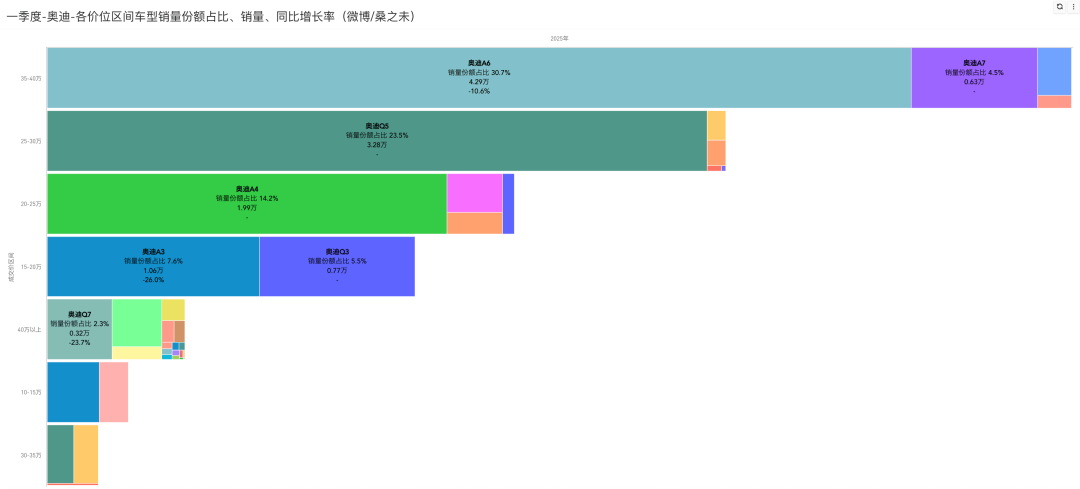Click the refresh icon at top right

click(x=1060, y=6)
